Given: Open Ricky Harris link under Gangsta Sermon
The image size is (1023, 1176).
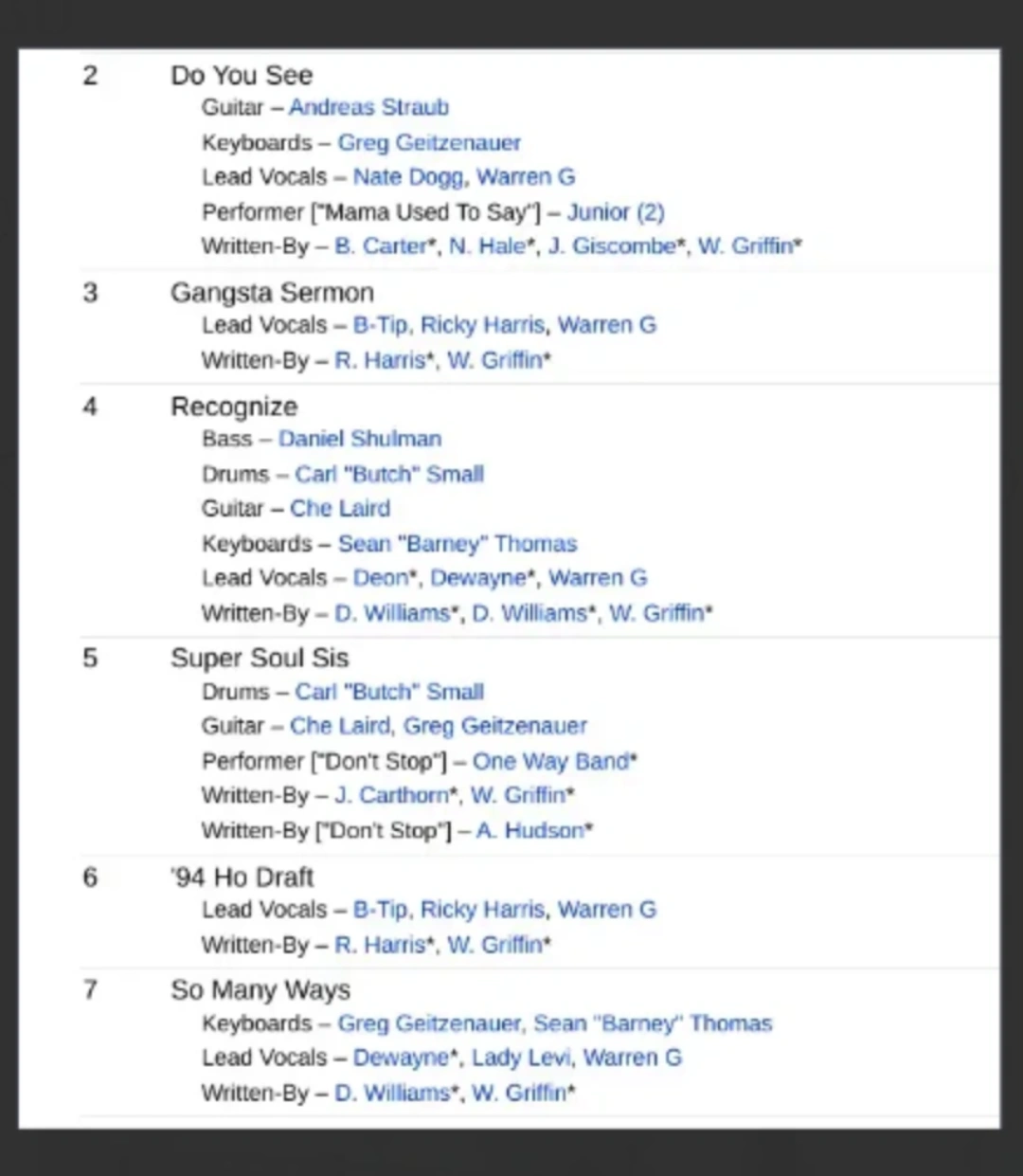Looking at the screenshot, I should coord(483,325).
